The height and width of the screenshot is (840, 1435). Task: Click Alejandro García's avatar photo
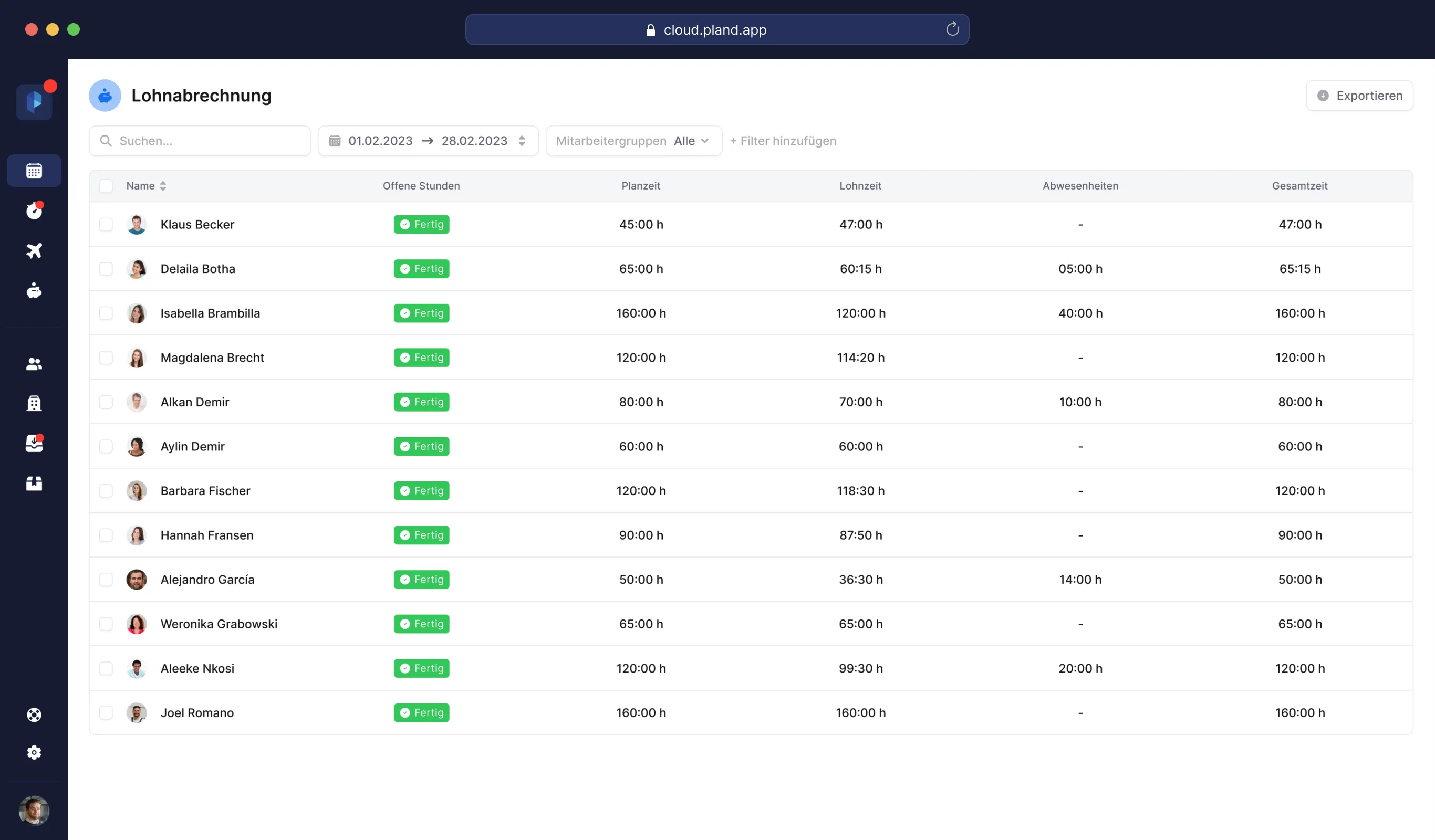tap(137, 580)
